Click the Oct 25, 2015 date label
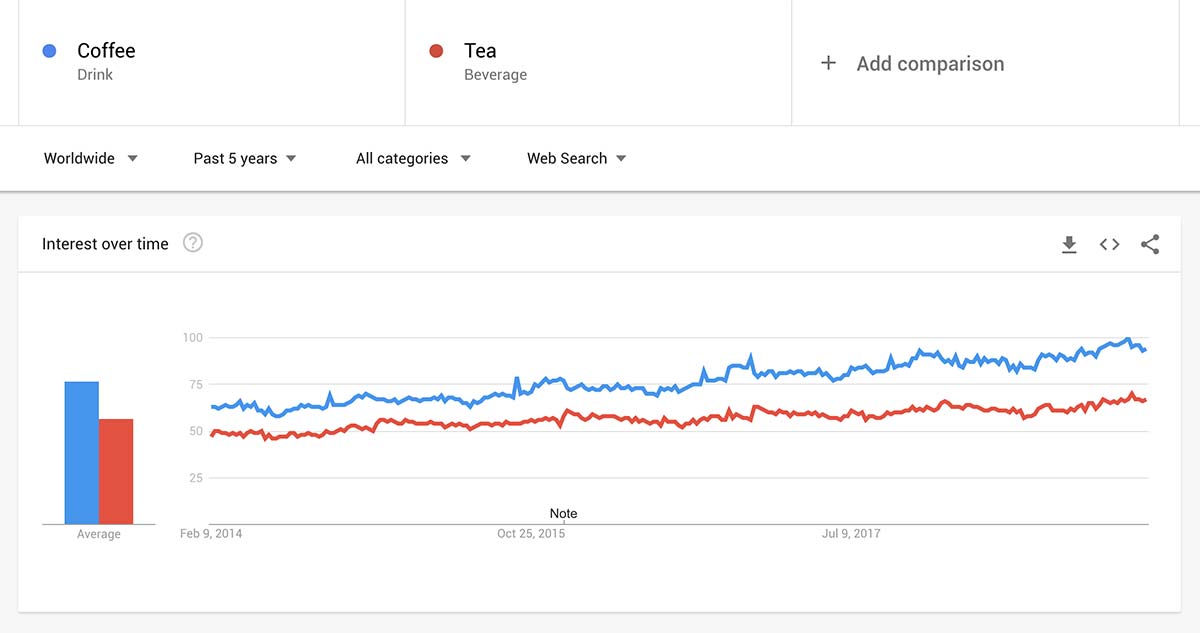Screen dimensions: 1200x633 531,533
